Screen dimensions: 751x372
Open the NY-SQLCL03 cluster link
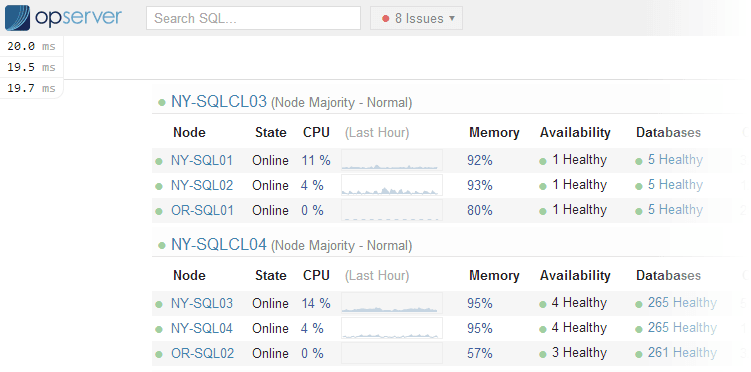(x=218, y=101)
